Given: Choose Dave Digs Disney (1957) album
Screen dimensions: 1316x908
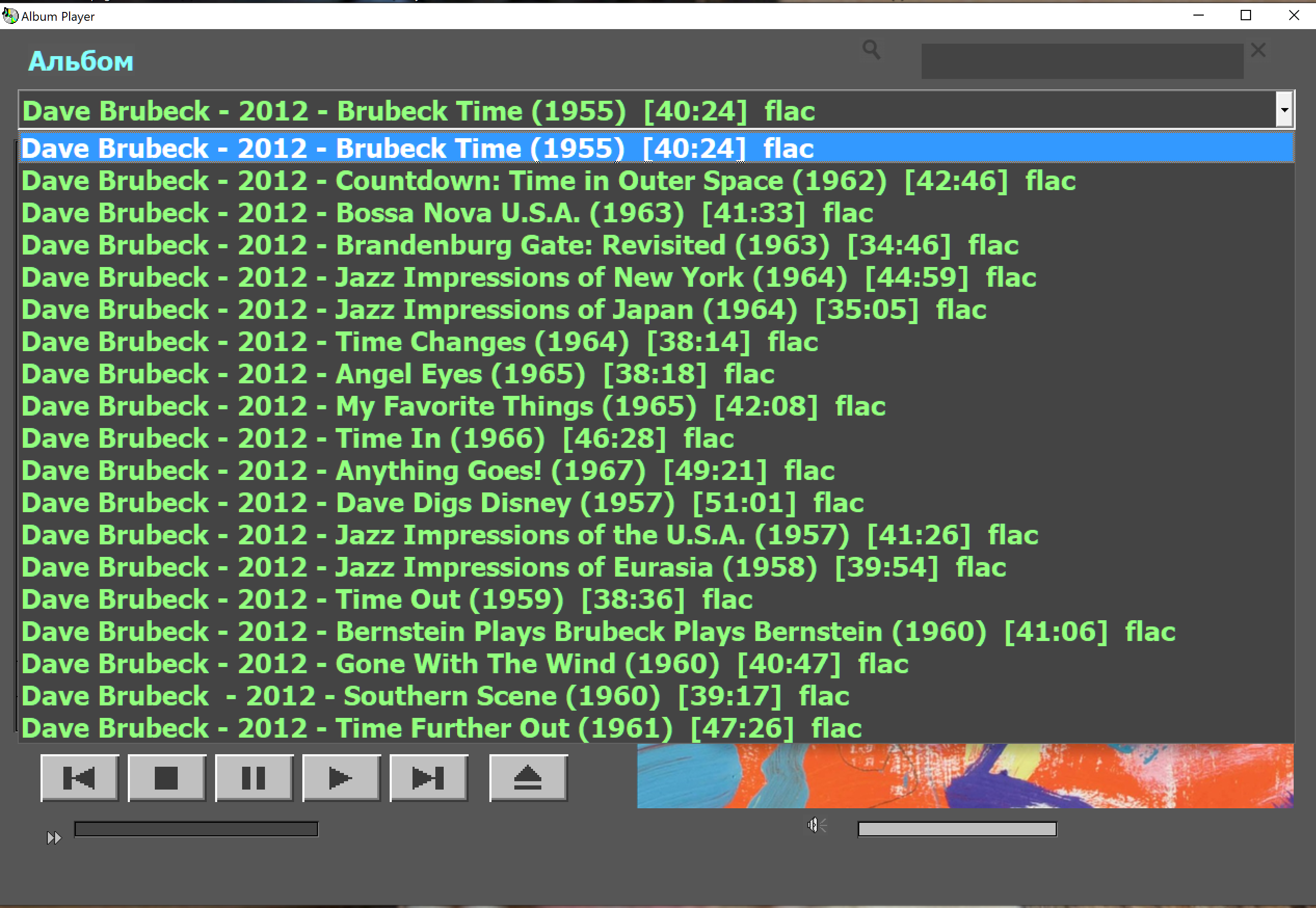Looking at the screenshot, I should [x=442, y=503].
